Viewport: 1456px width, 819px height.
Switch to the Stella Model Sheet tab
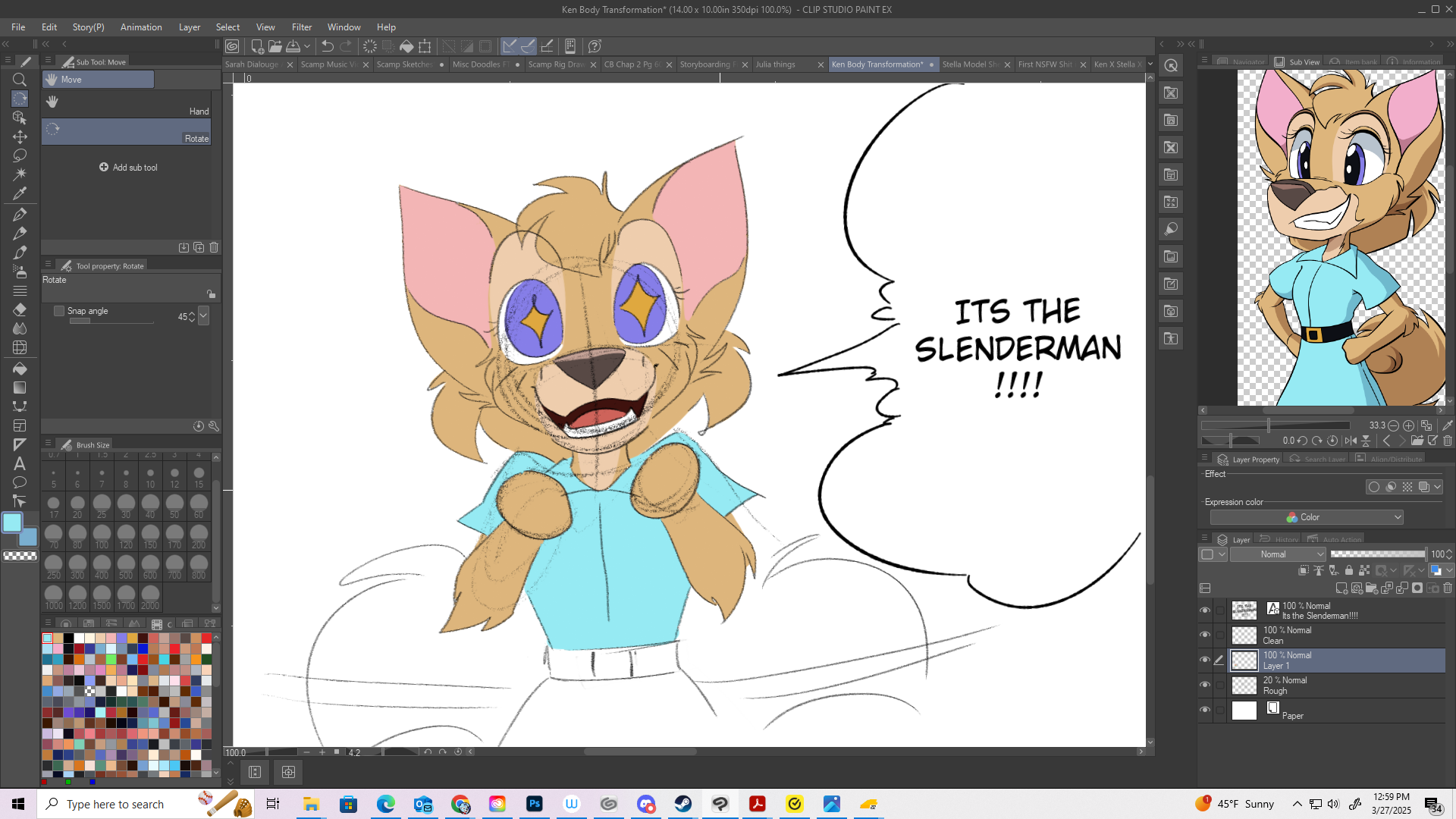970,64
